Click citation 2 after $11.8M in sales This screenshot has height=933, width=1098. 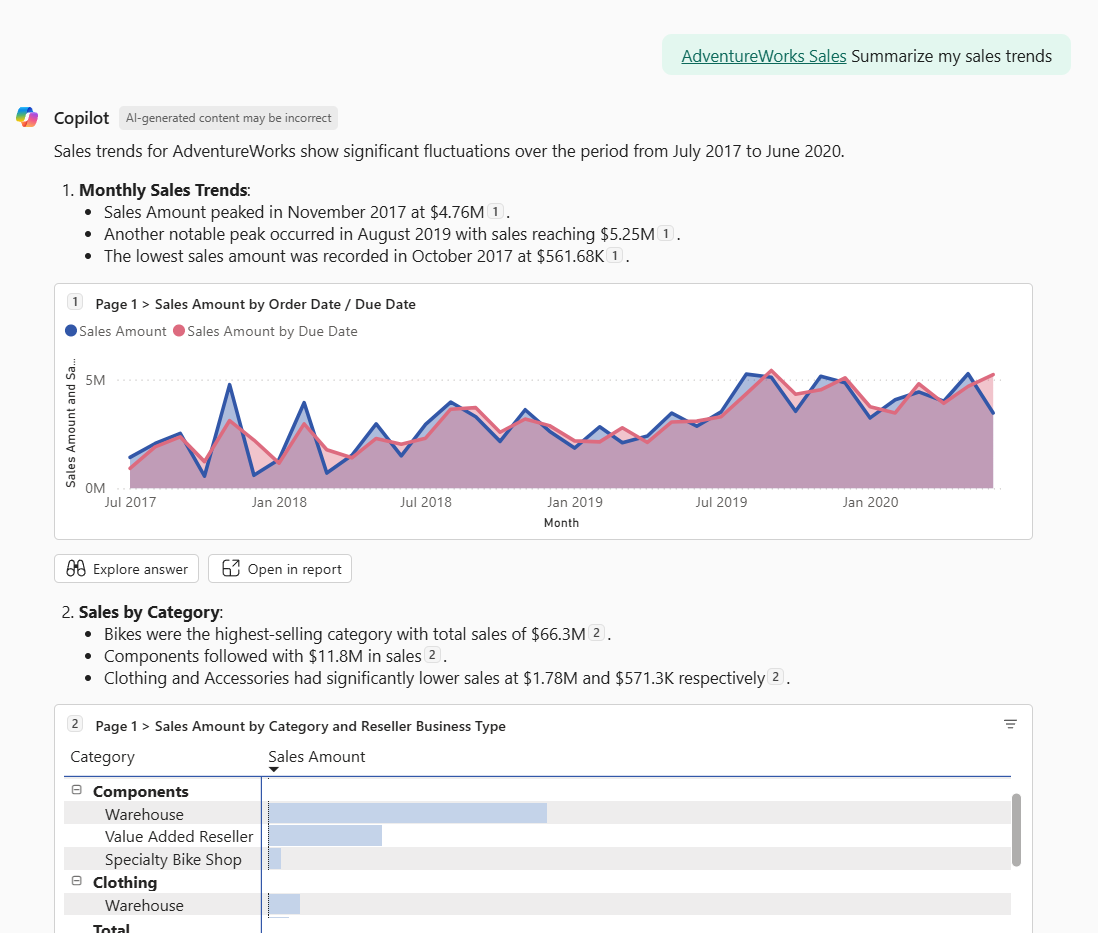click(433, 655)
